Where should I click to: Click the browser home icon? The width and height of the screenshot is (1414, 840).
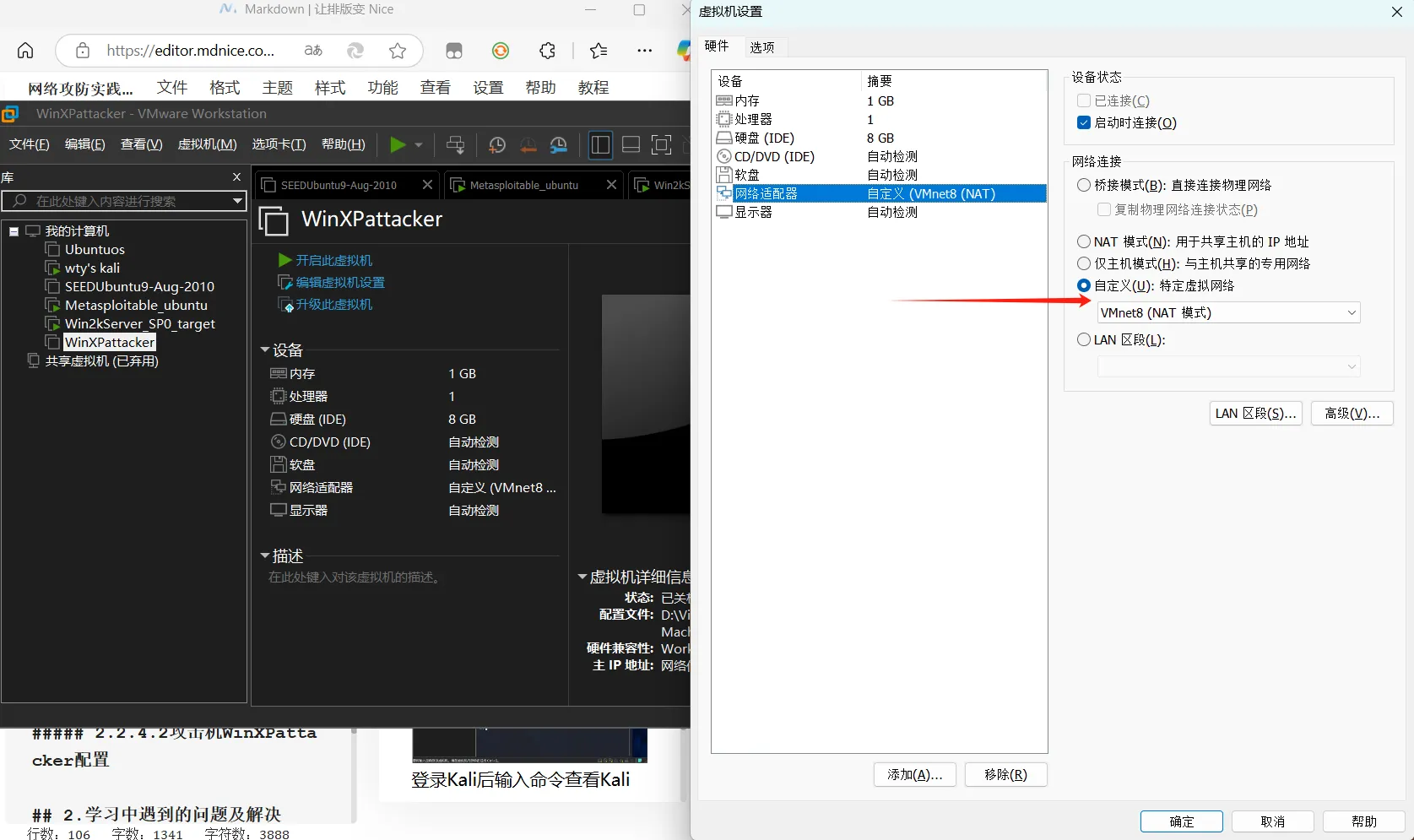pos(25,51)
